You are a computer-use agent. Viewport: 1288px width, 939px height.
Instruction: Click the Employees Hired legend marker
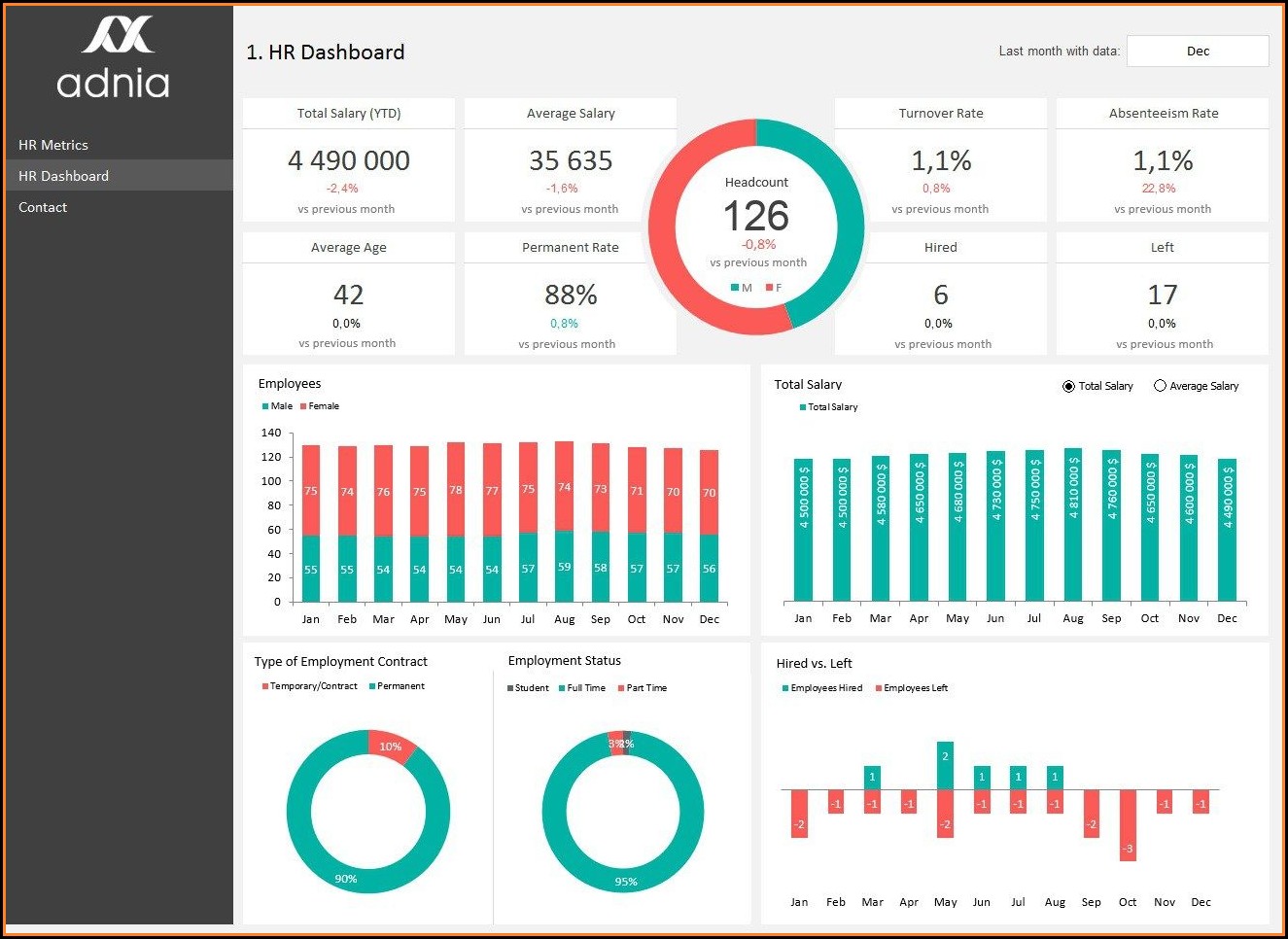(x=785, y=688)
